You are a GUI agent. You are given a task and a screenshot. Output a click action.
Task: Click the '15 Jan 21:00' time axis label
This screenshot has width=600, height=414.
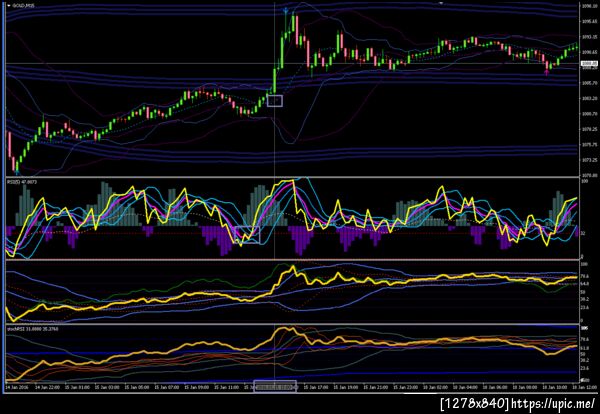point(376,387)
